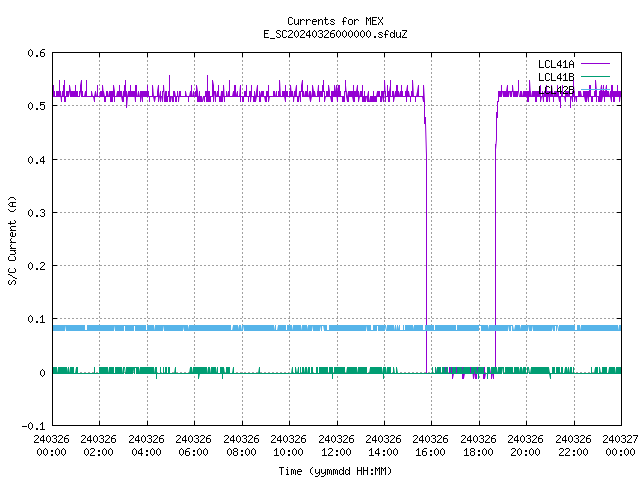Click the x-axis label 'Time (yymmdd HH:MM)'
This screenshot has height=480, width=640.
point(335,471)
